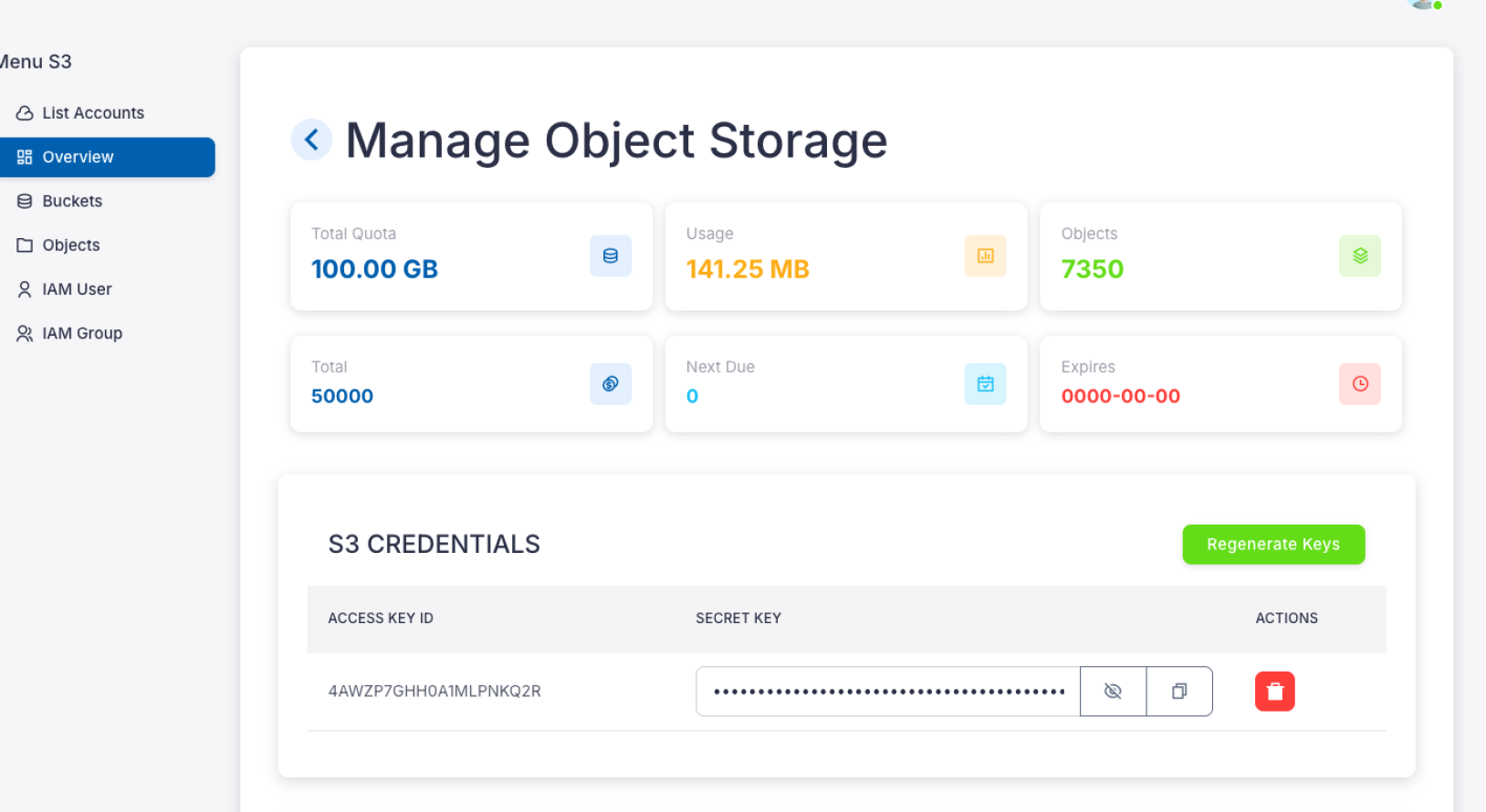Click the S3 CREDENTIALS heading

pos(434,545)
